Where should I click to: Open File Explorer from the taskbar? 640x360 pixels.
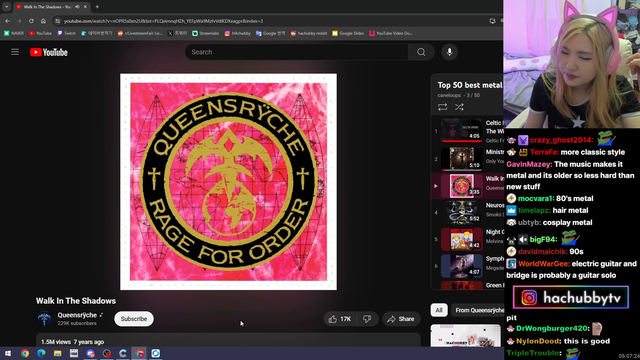click(x=58, y=353)
